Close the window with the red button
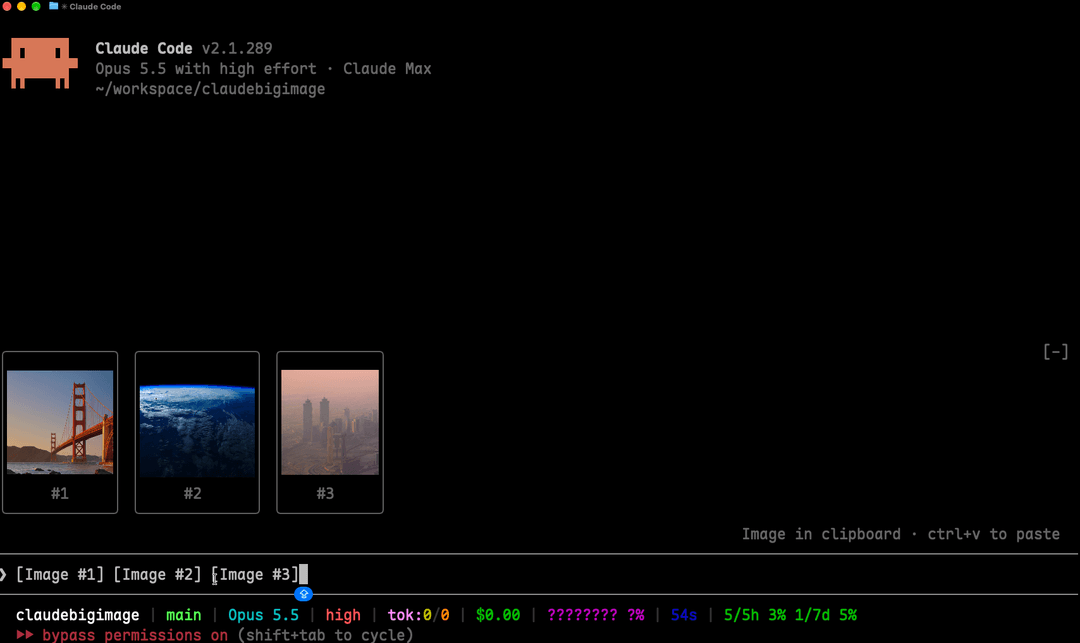Viewport: 1080px width, 643px height. click(7, 6)
